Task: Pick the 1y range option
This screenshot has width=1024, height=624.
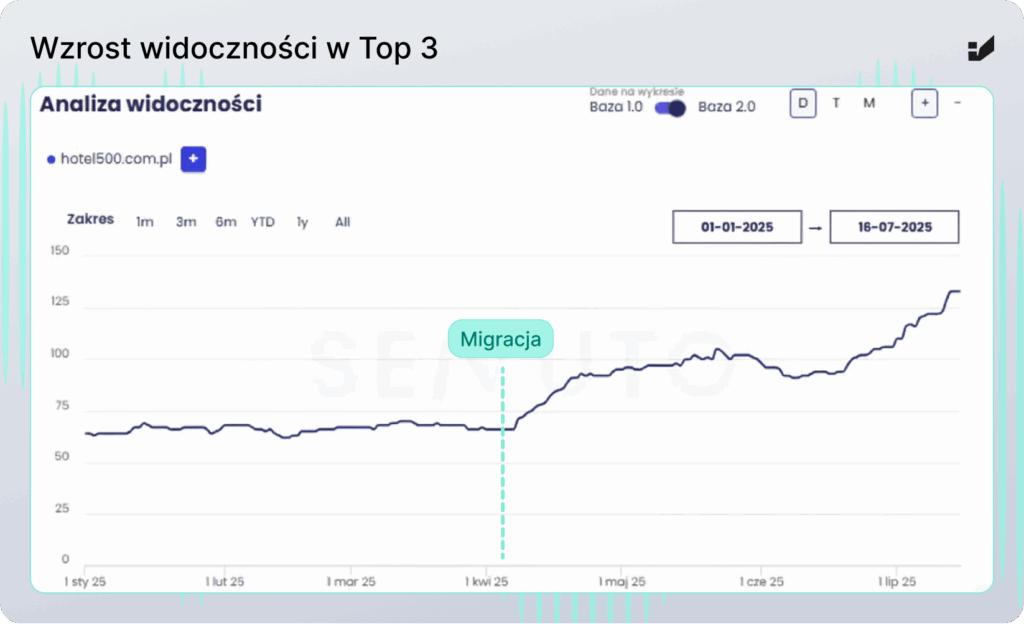Action: (x=302, y=222)
